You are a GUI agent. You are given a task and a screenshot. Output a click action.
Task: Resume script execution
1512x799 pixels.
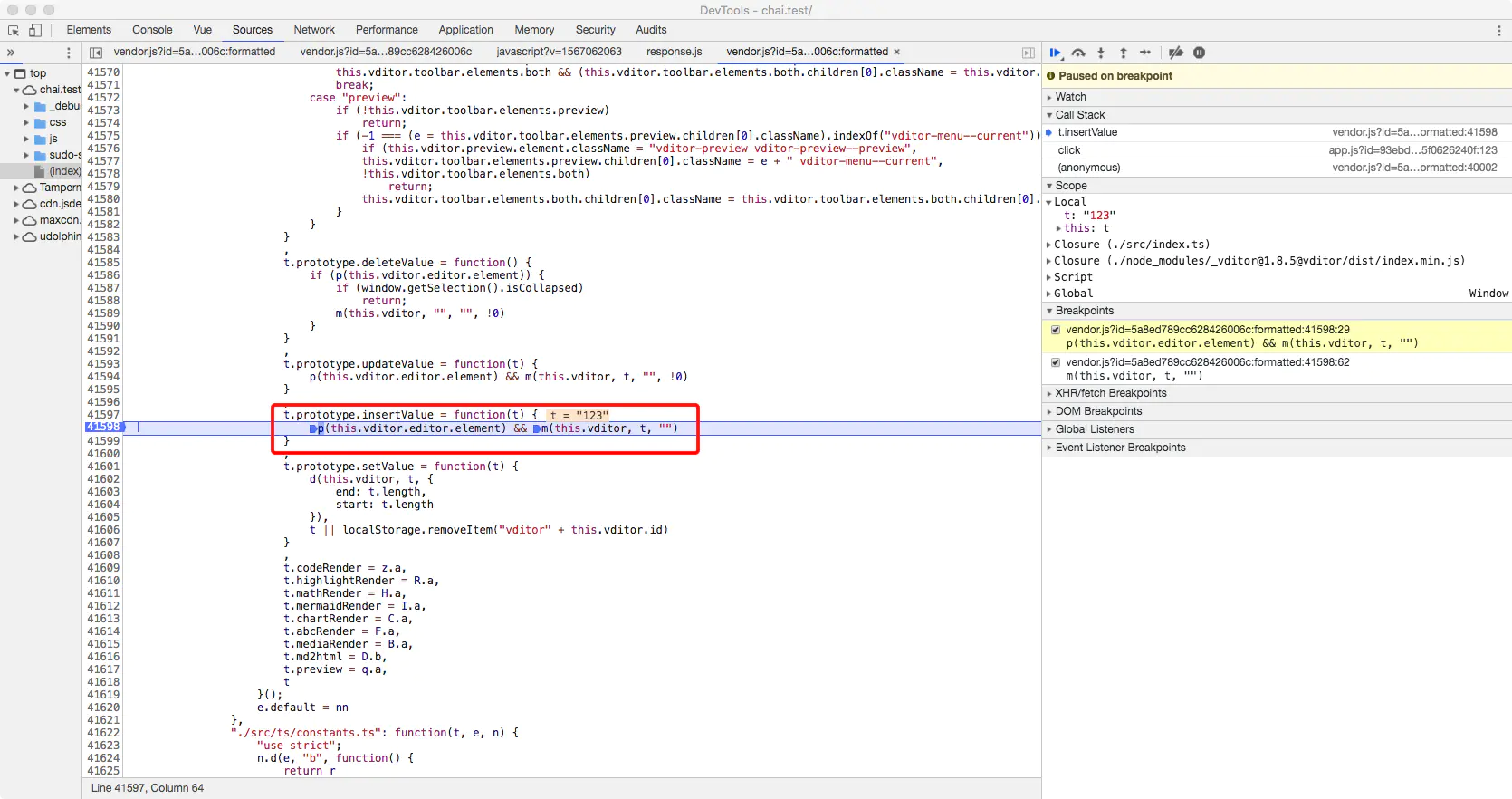[1056, 53]
